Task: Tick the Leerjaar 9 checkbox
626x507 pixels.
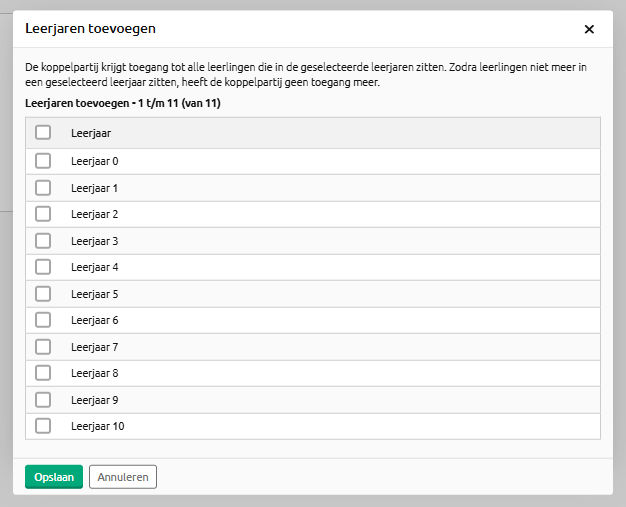Action: [x=43, y=399]
